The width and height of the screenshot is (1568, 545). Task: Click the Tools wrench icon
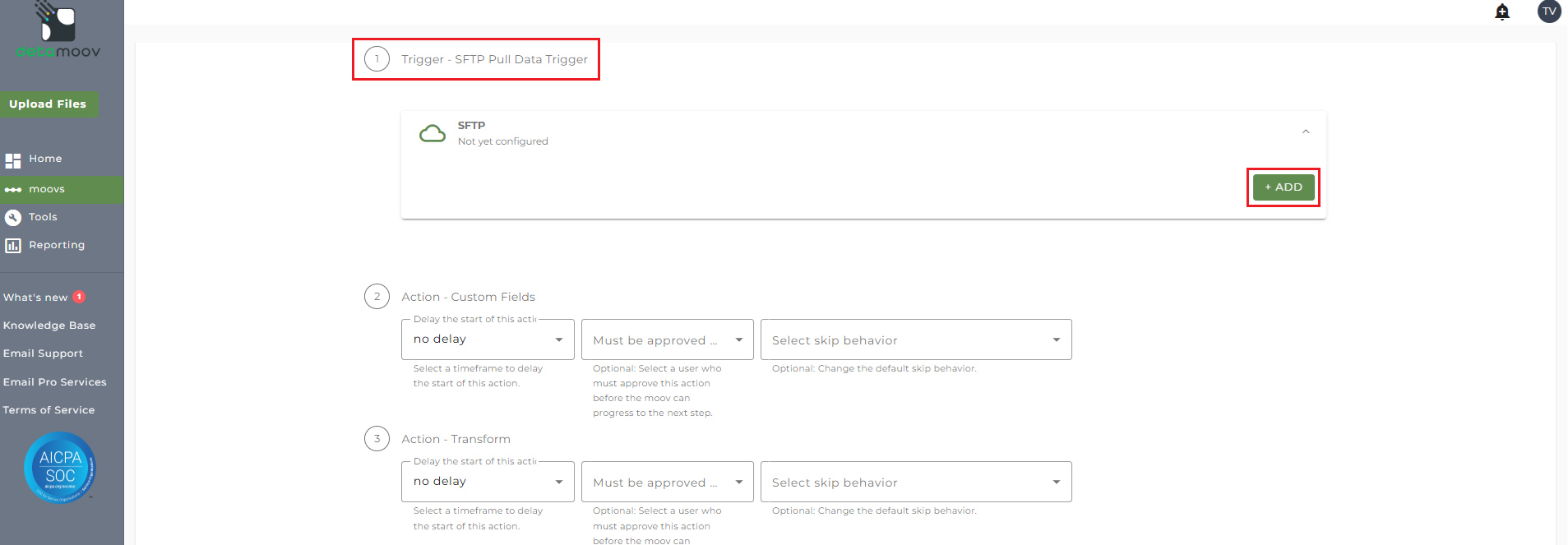tap(13, 217)
